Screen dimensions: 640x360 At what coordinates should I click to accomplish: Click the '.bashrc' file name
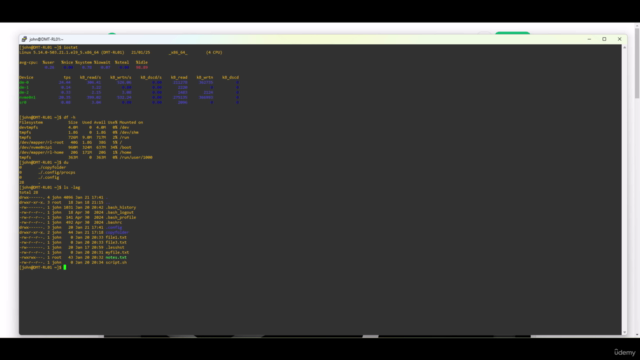point(114,222)
